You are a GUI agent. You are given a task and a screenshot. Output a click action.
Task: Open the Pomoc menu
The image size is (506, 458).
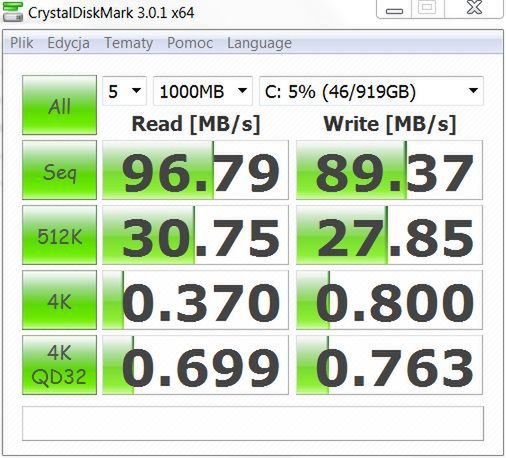pos(190,43)
